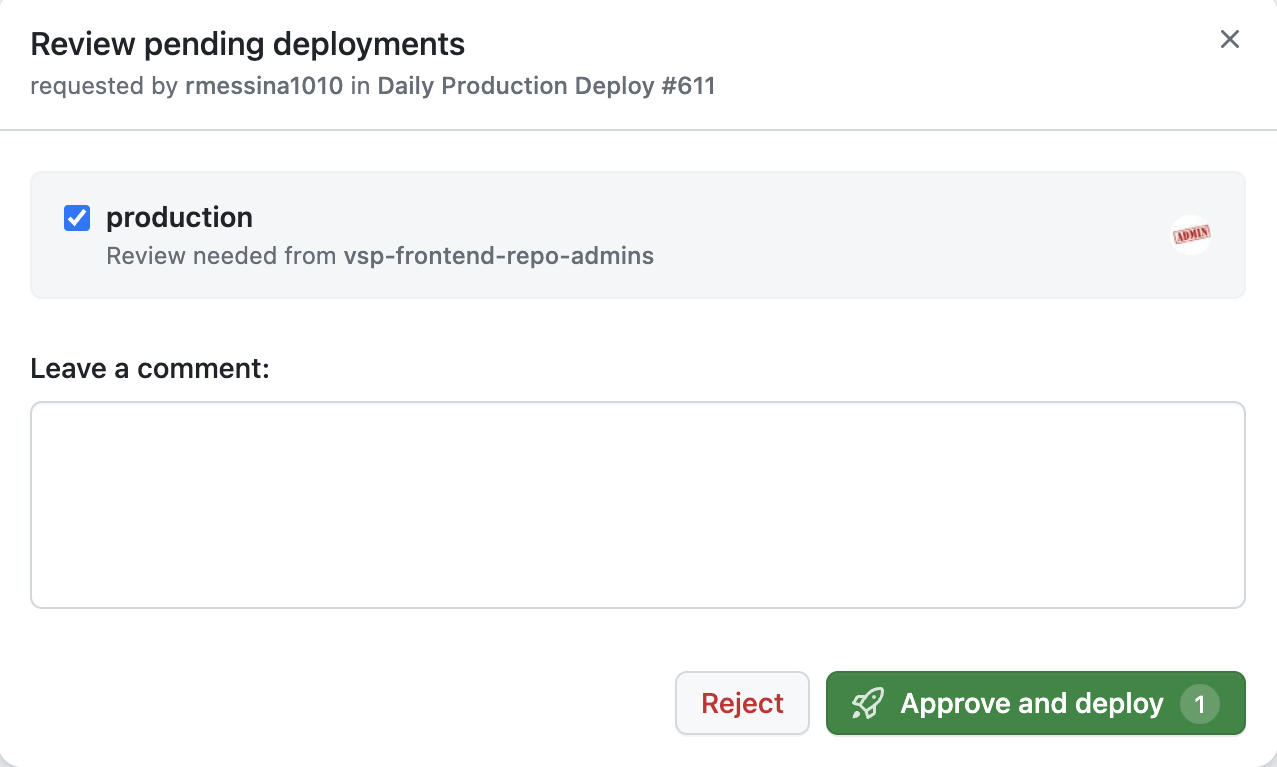1277x767 pixels.
Task: Click inside the comment text area
Action: click(x=638, y=504)
